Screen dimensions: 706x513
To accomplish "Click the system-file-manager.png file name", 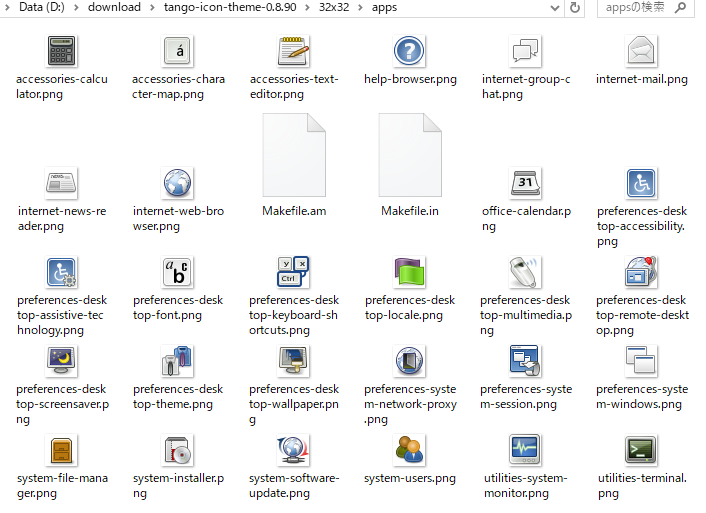I will coord(62,486).
